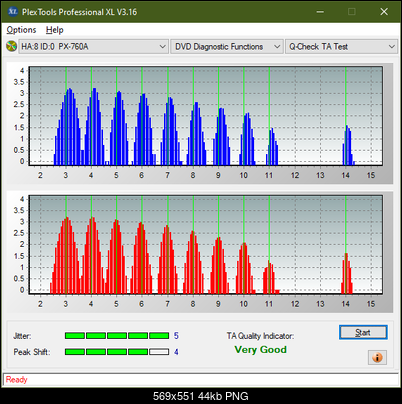Close the PlexTools window
The height and width of the screenshot is (404, 402).
coord(384,12)
